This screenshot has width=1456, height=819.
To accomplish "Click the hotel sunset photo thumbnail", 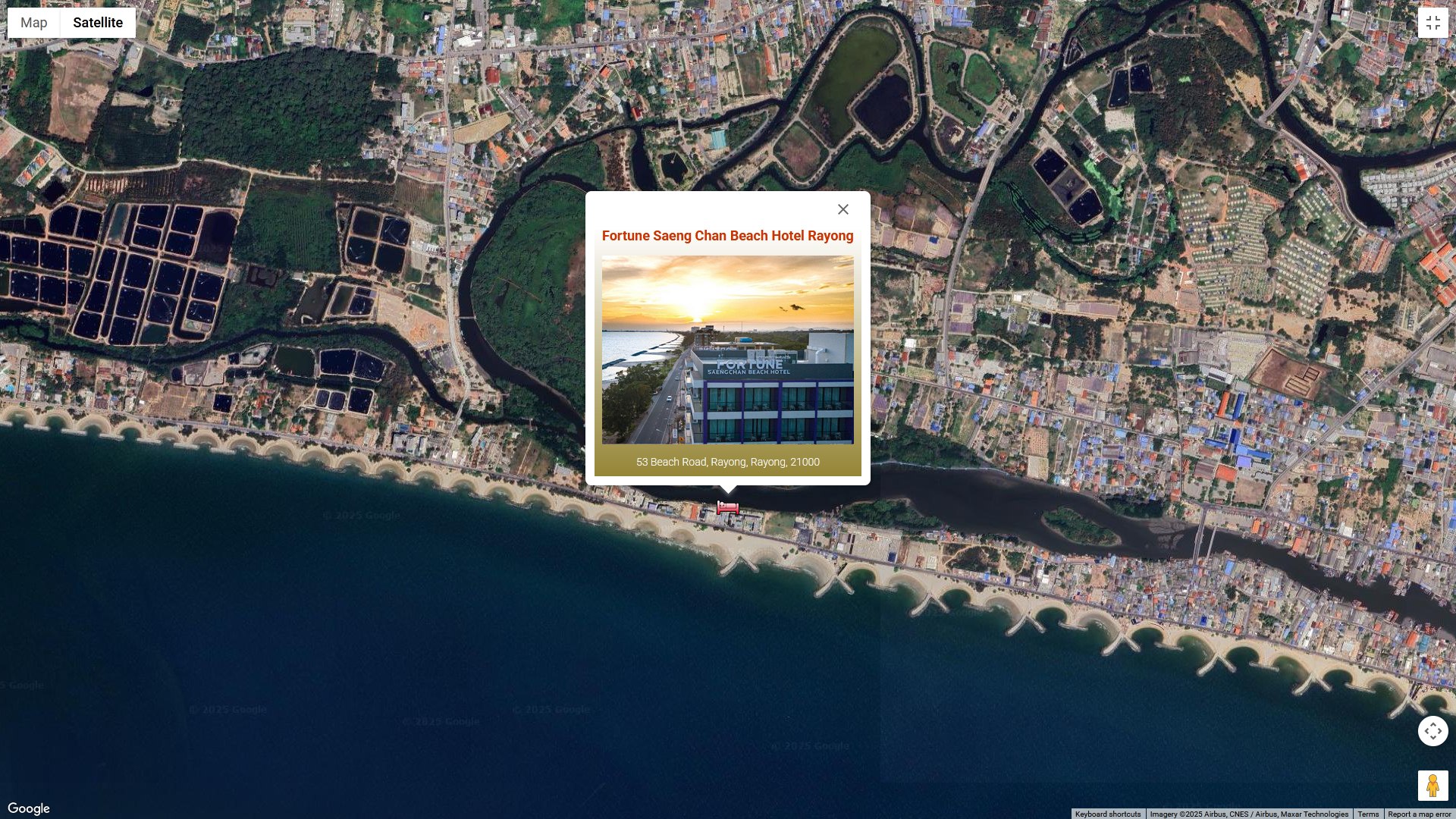I will 727,350.
